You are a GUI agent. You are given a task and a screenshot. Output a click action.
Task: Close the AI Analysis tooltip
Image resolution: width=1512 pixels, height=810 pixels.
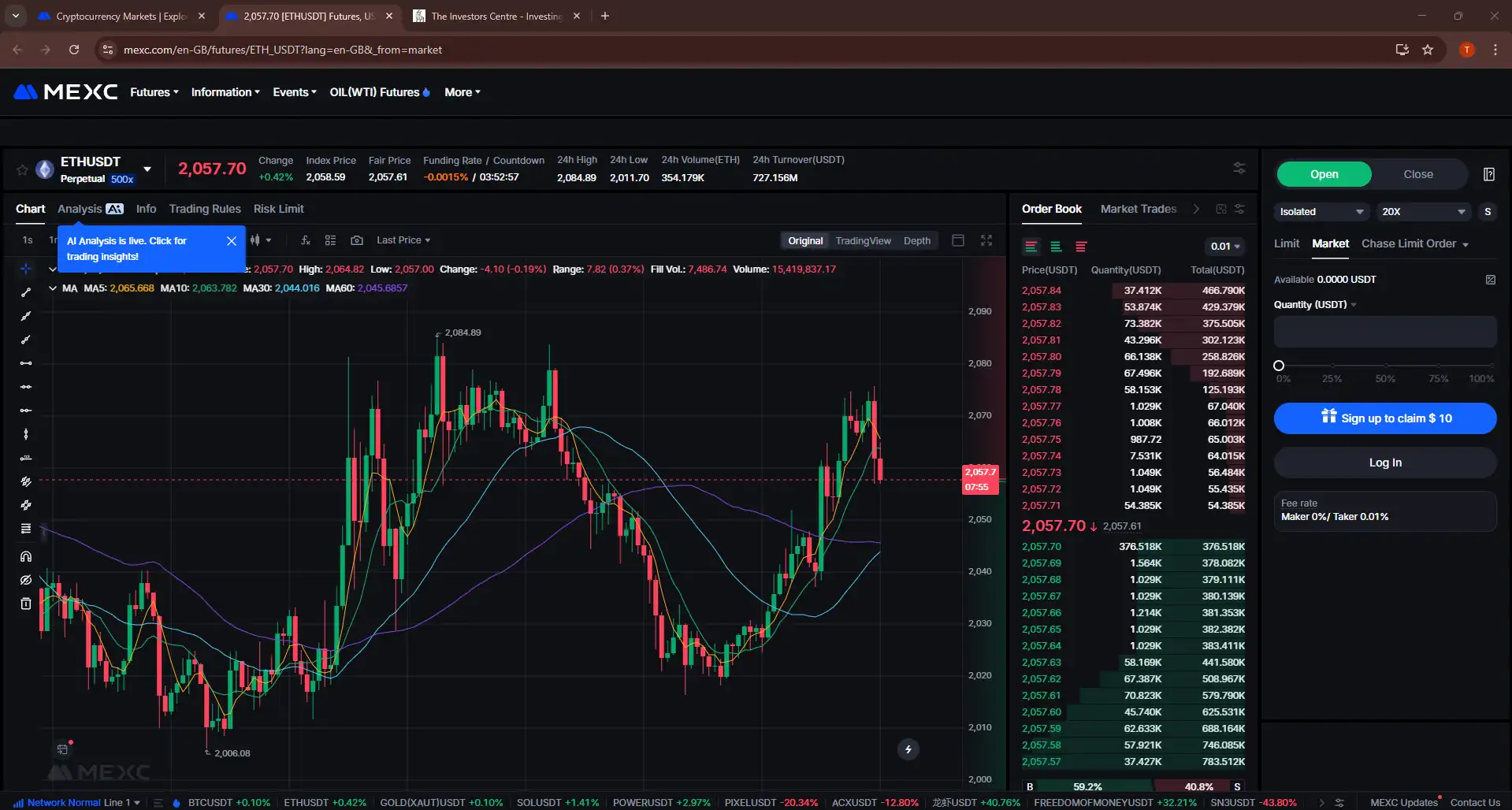point(232,241)
